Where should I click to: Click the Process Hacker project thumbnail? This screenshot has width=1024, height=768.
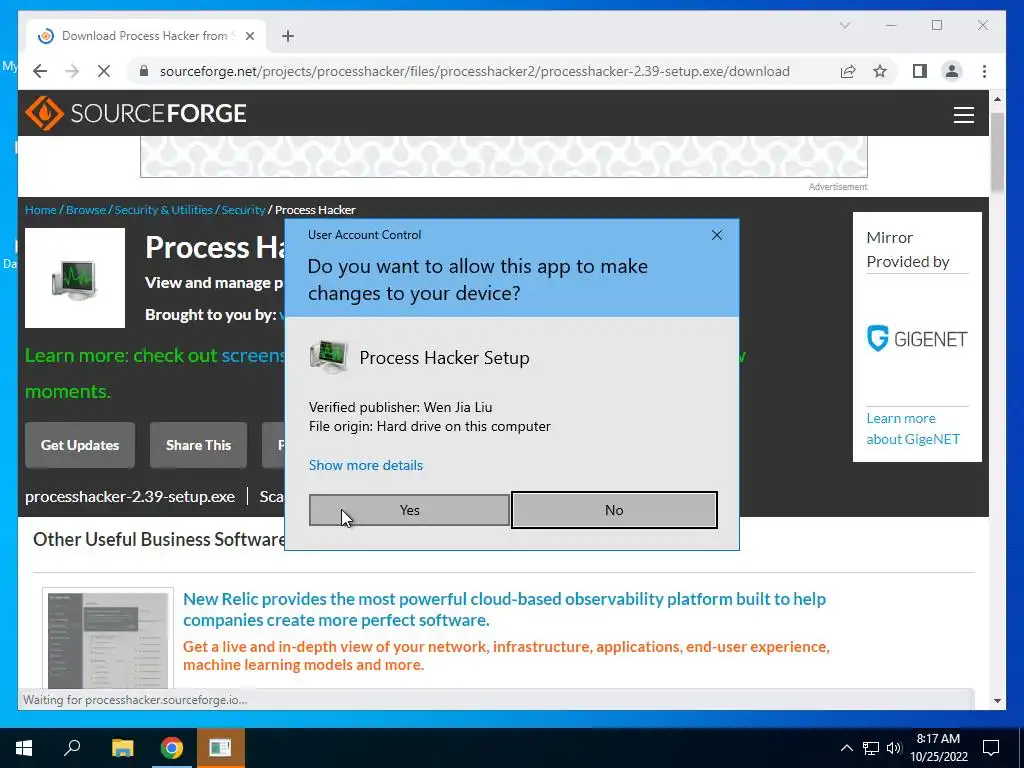[74, 278]
